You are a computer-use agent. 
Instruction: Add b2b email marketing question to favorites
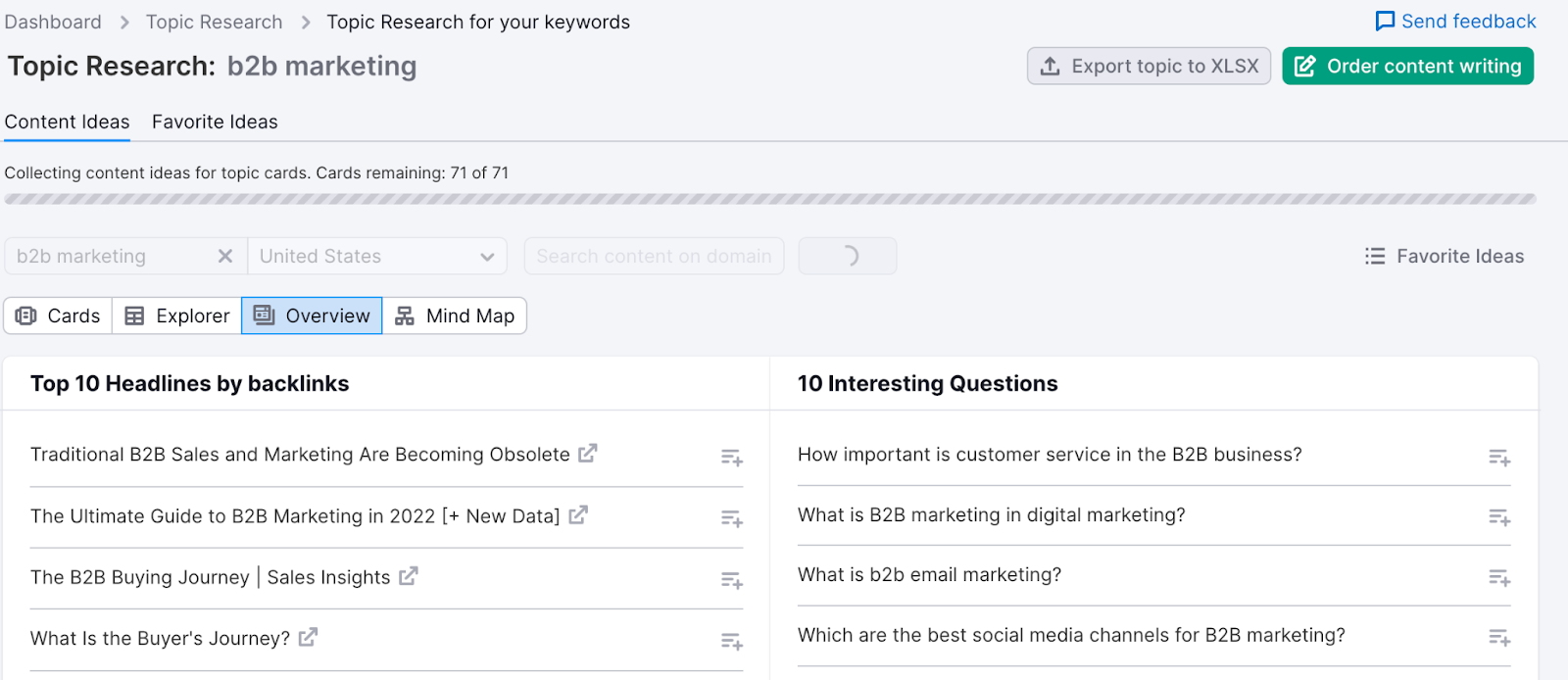1498,577
